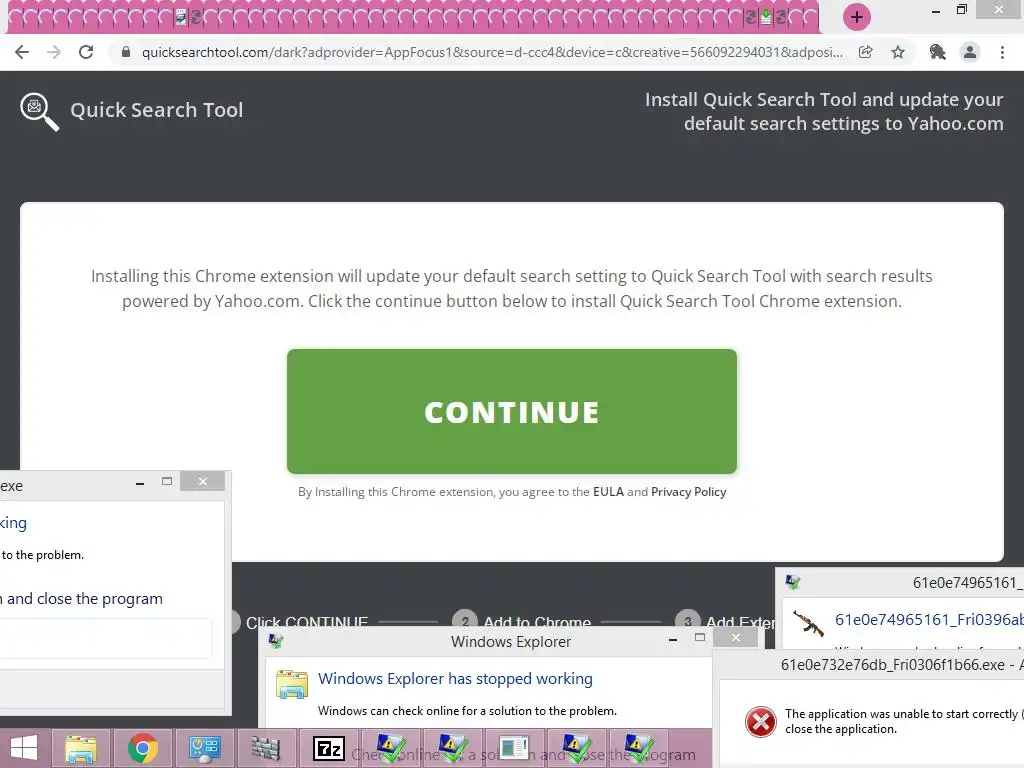View site information via the lock icon
Image resolution: width=1024 pixels, height=768 pixels.
(125, 52)
